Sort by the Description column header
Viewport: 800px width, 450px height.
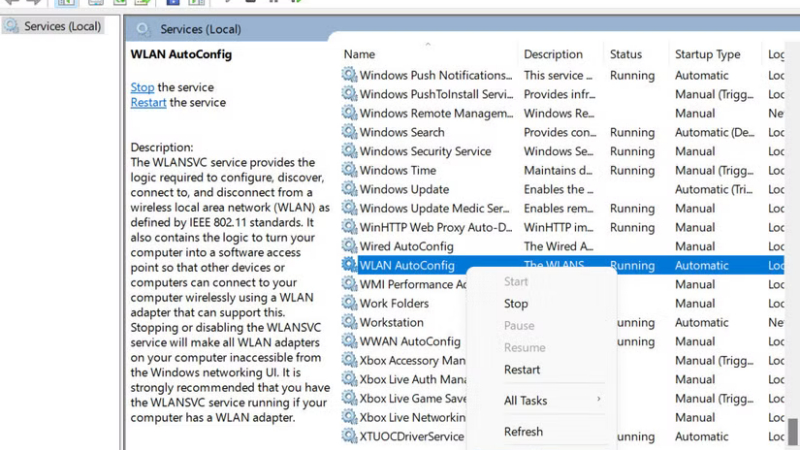tap(553, 54)
